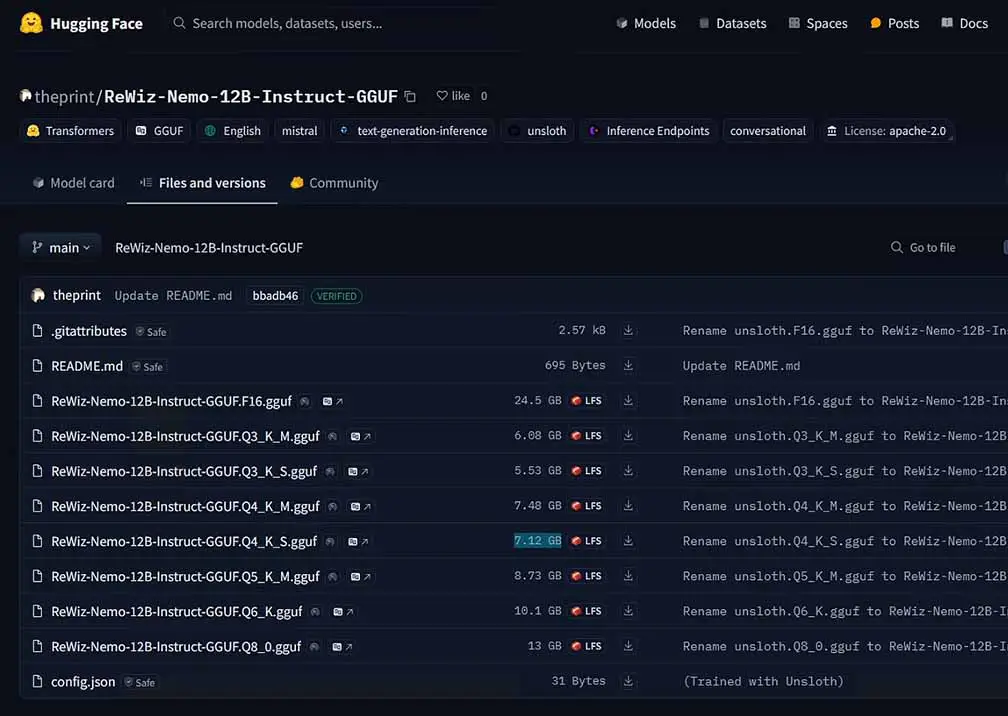The height and width of the screenshot is (716, 1008).
Task: Download the F16.gguf file
Action: pos(628,400)
